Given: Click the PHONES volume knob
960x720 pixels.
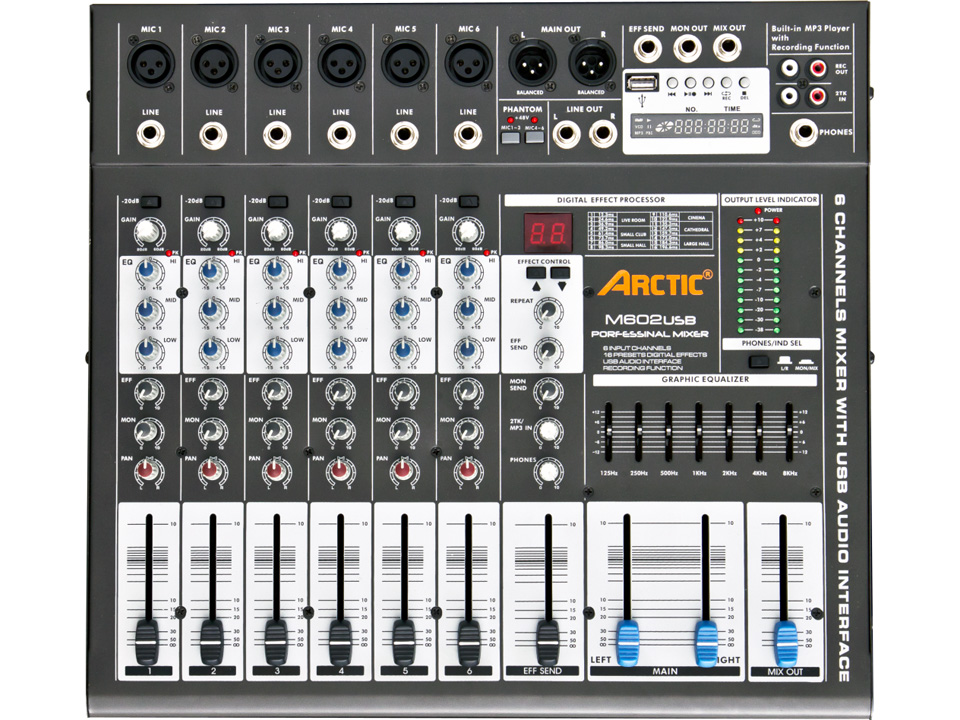Looking at the screenshot, I should [548, 471].
